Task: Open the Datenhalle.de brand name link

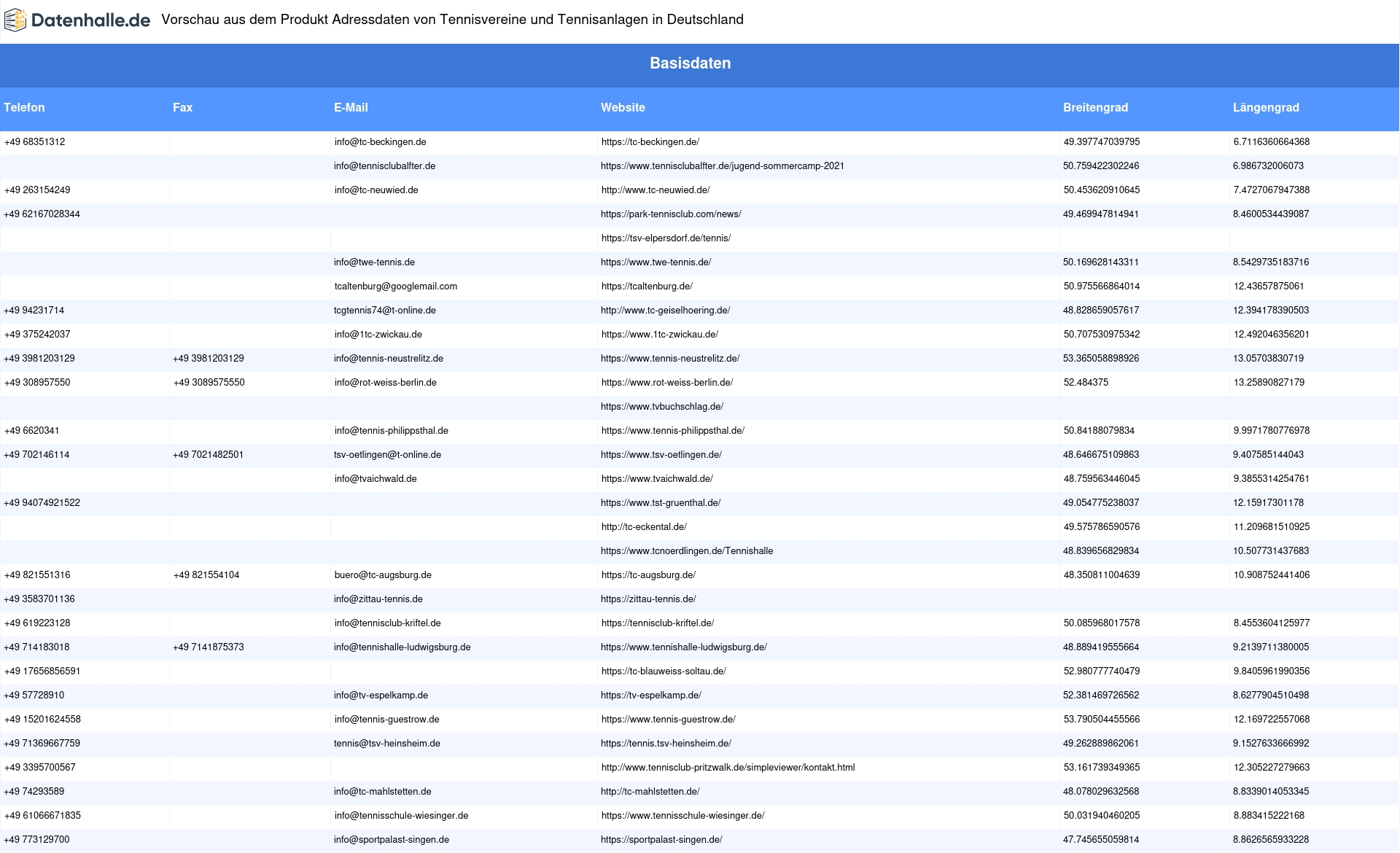Action: [x=91, y=20]
